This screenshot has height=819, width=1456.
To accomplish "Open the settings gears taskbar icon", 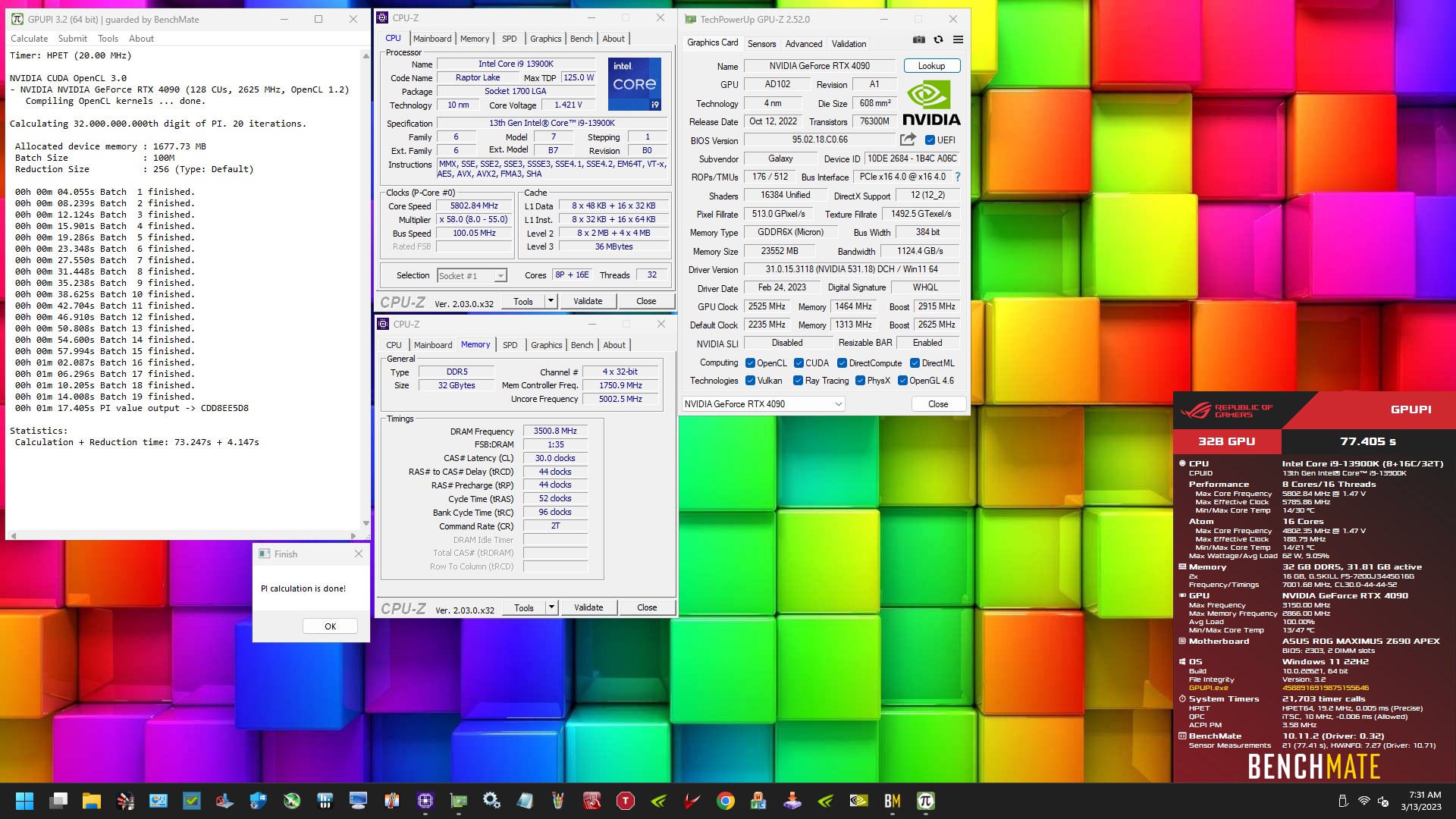I will tap(491, 801).
